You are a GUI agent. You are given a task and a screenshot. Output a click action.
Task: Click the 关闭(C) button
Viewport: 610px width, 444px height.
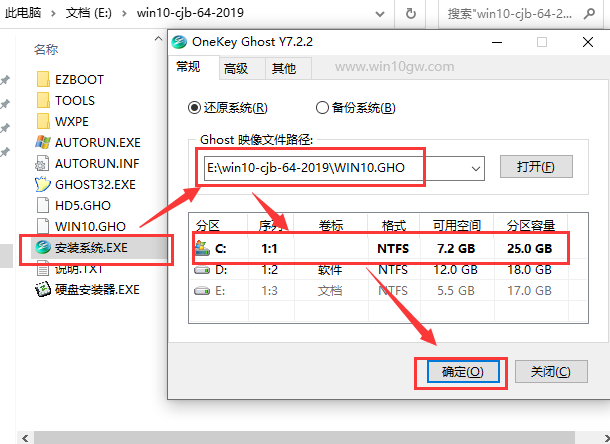(x=551, y=372)
